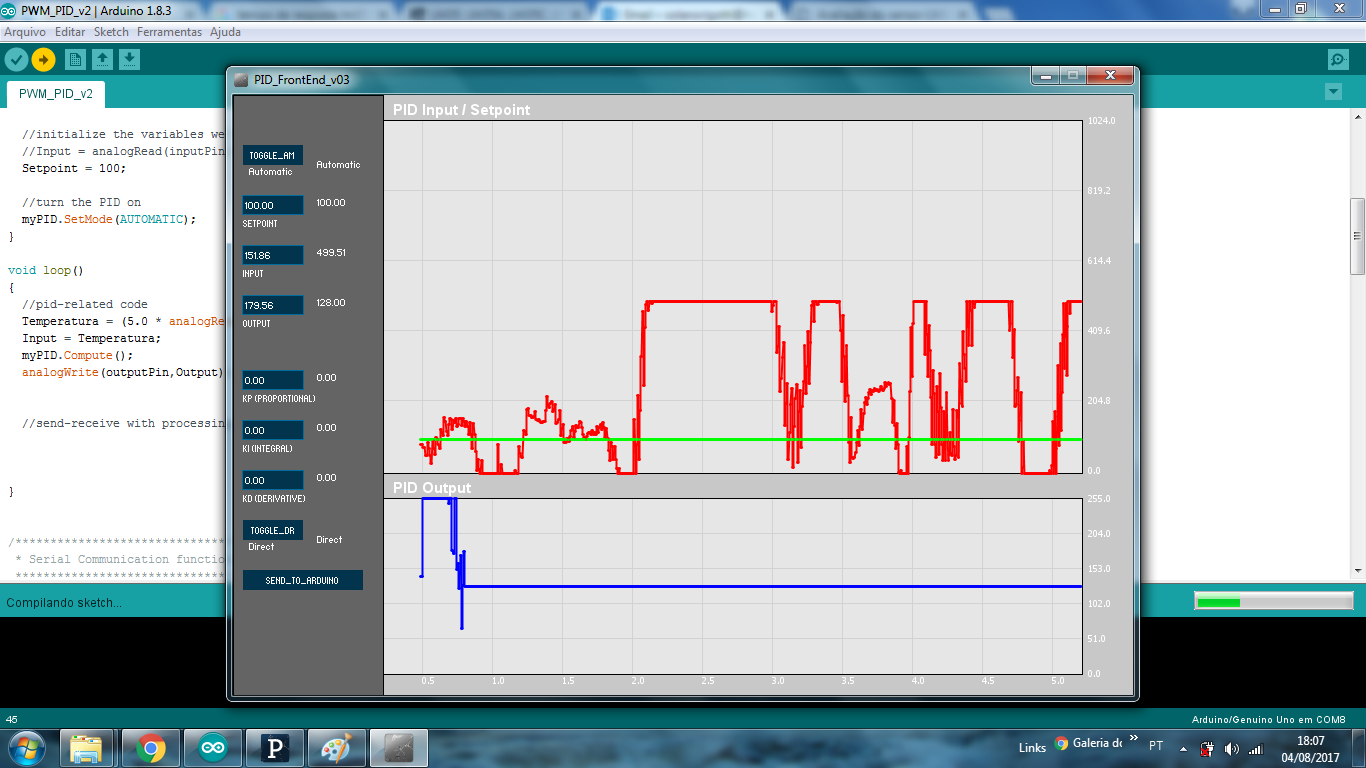Click the void loop() code line
This screenshot has width=1366, height=768.
(46, 270)
